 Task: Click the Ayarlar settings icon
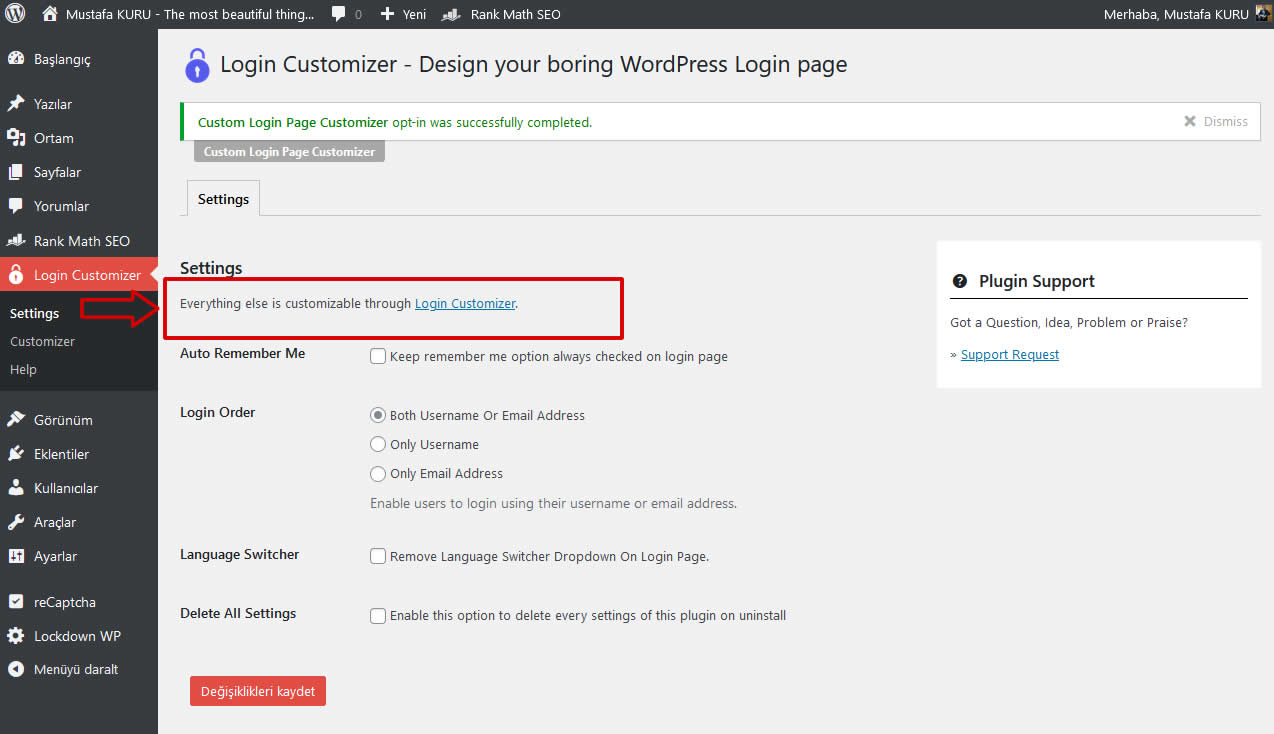(16, 556)
